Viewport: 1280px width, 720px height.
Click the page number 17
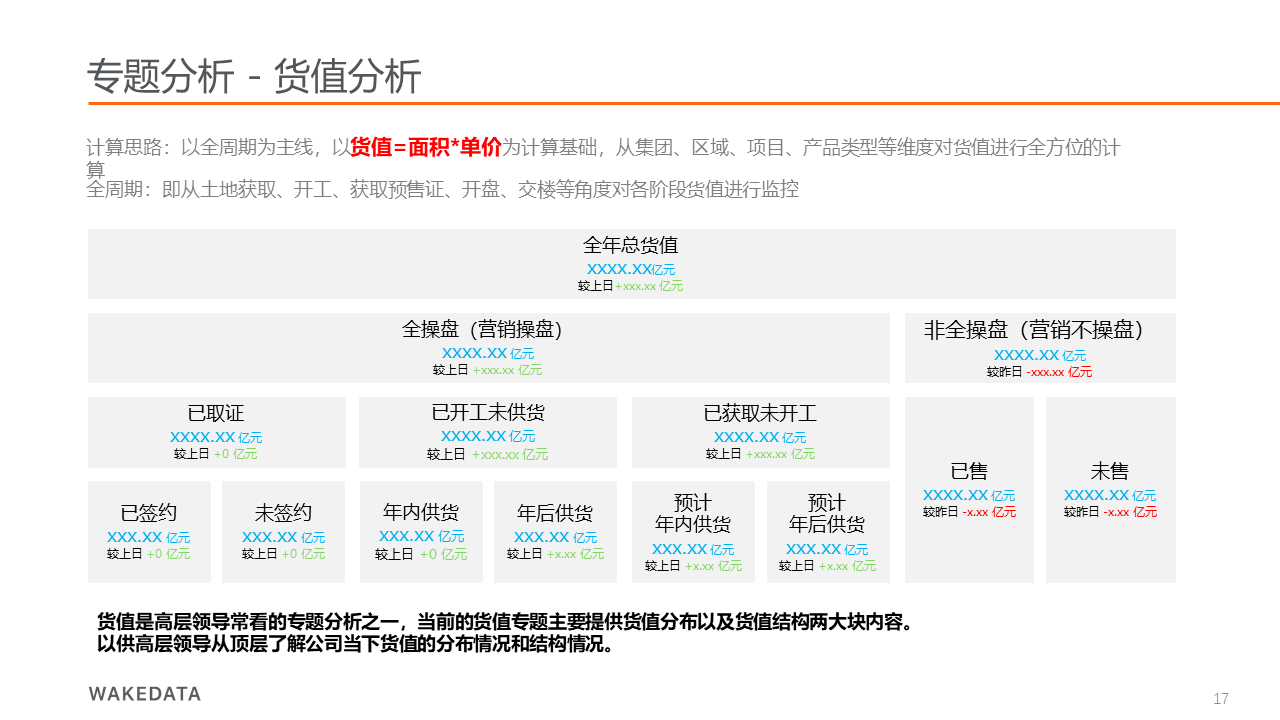click(1221, 699)
